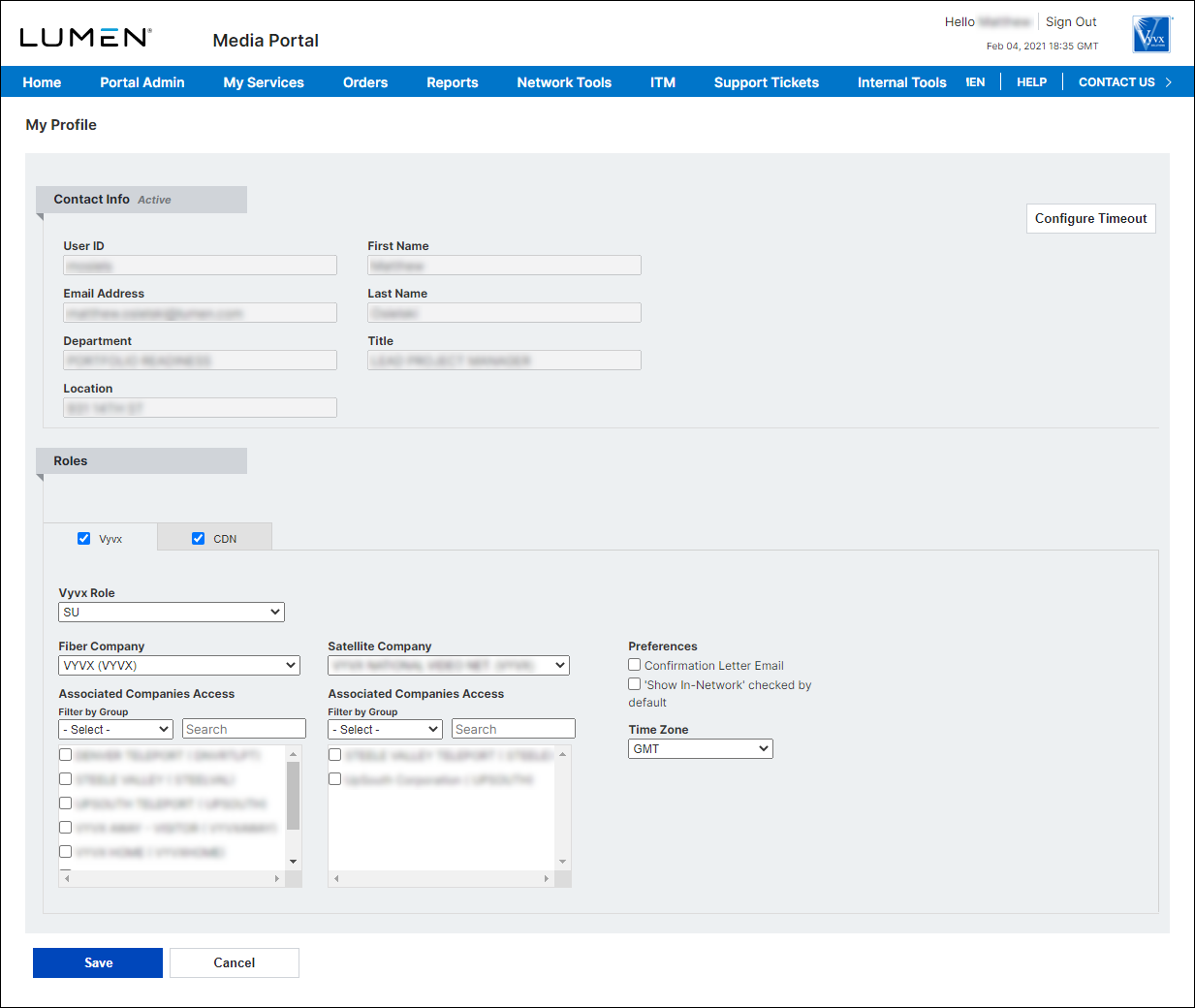Open the Reports menu

[x=453, y=82]
